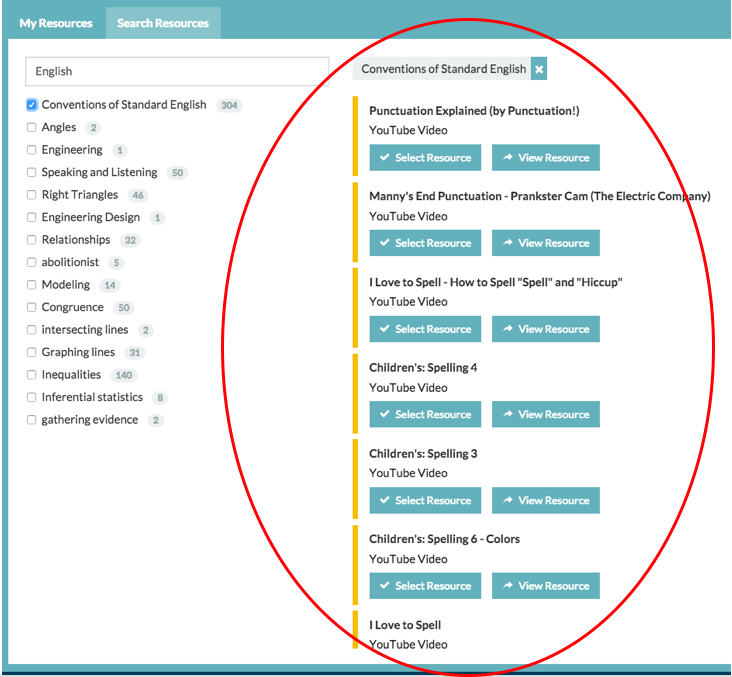Screen dimensions: 732x677
Task: Tick the Right Triangles checkbox
Action: coord(32,195)
